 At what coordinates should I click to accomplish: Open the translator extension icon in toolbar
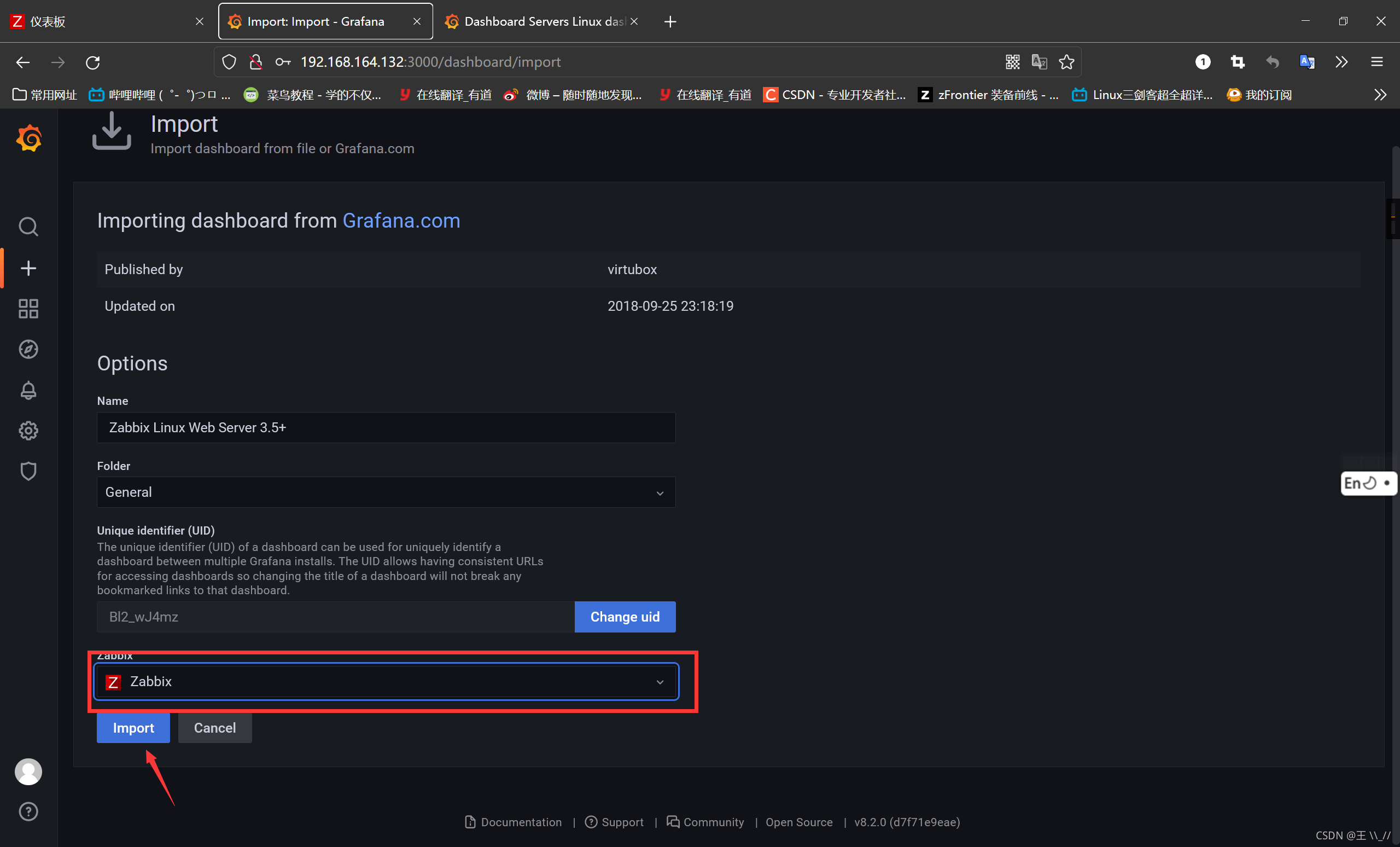(x=1307, y=62)
